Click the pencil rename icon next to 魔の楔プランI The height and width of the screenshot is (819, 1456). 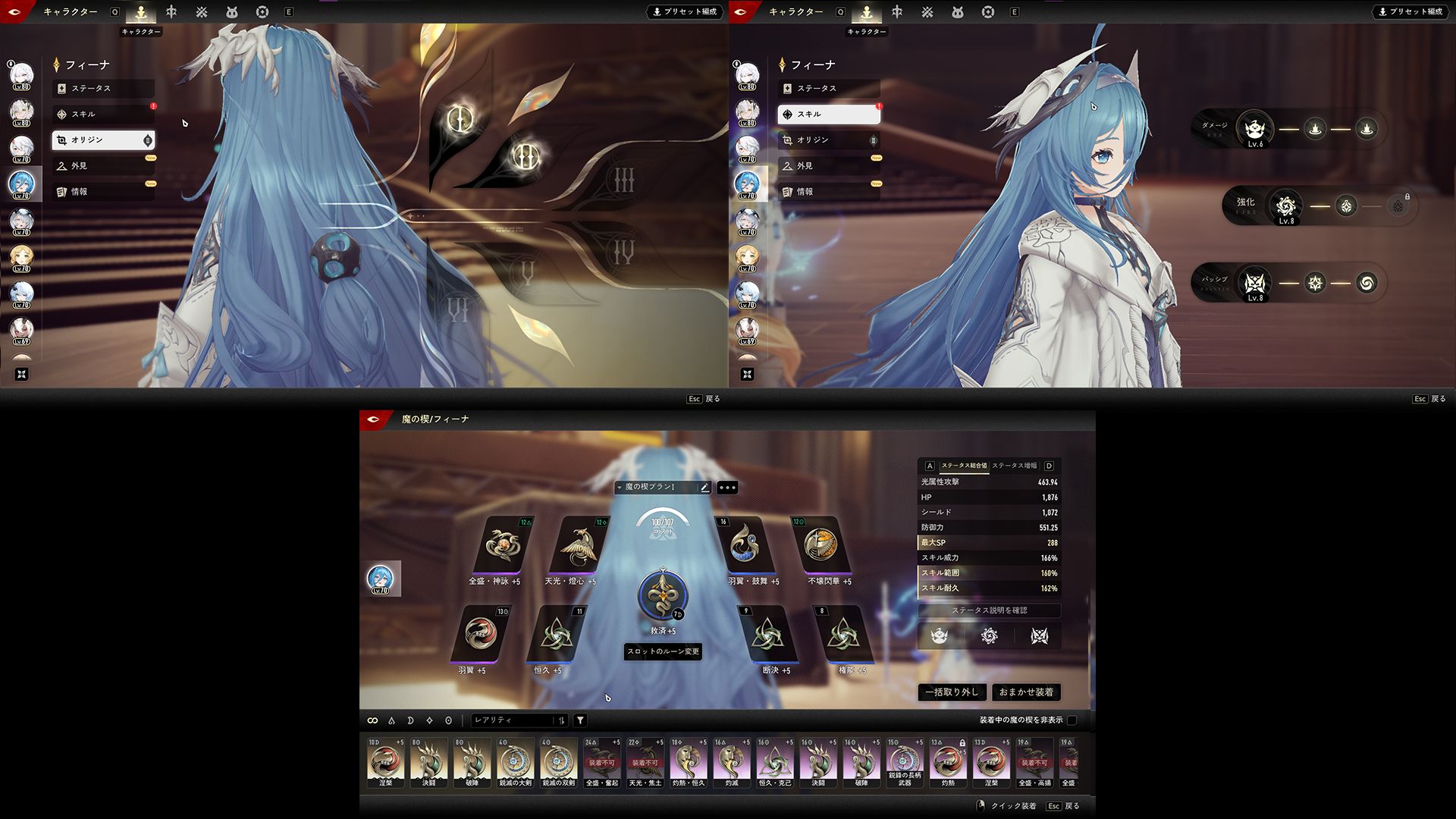pos(704,488)
